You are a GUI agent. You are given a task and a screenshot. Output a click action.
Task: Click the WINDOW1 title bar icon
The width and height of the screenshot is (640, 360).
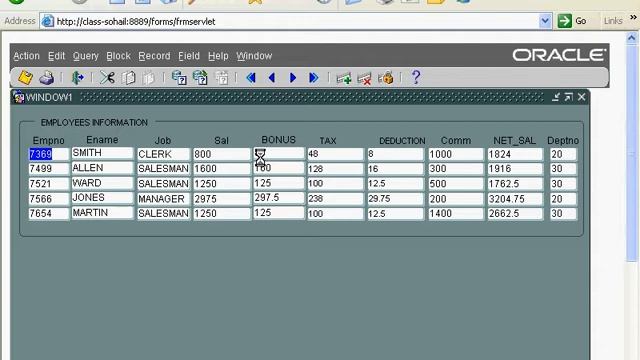point(18,97)
